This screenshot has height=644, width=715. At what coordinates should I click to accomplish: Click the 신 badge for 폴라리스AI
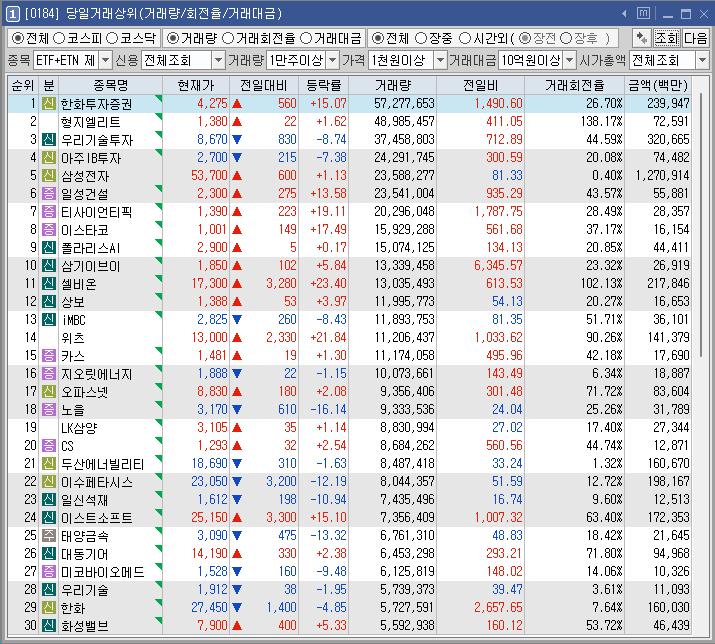(x=49, y=248)
